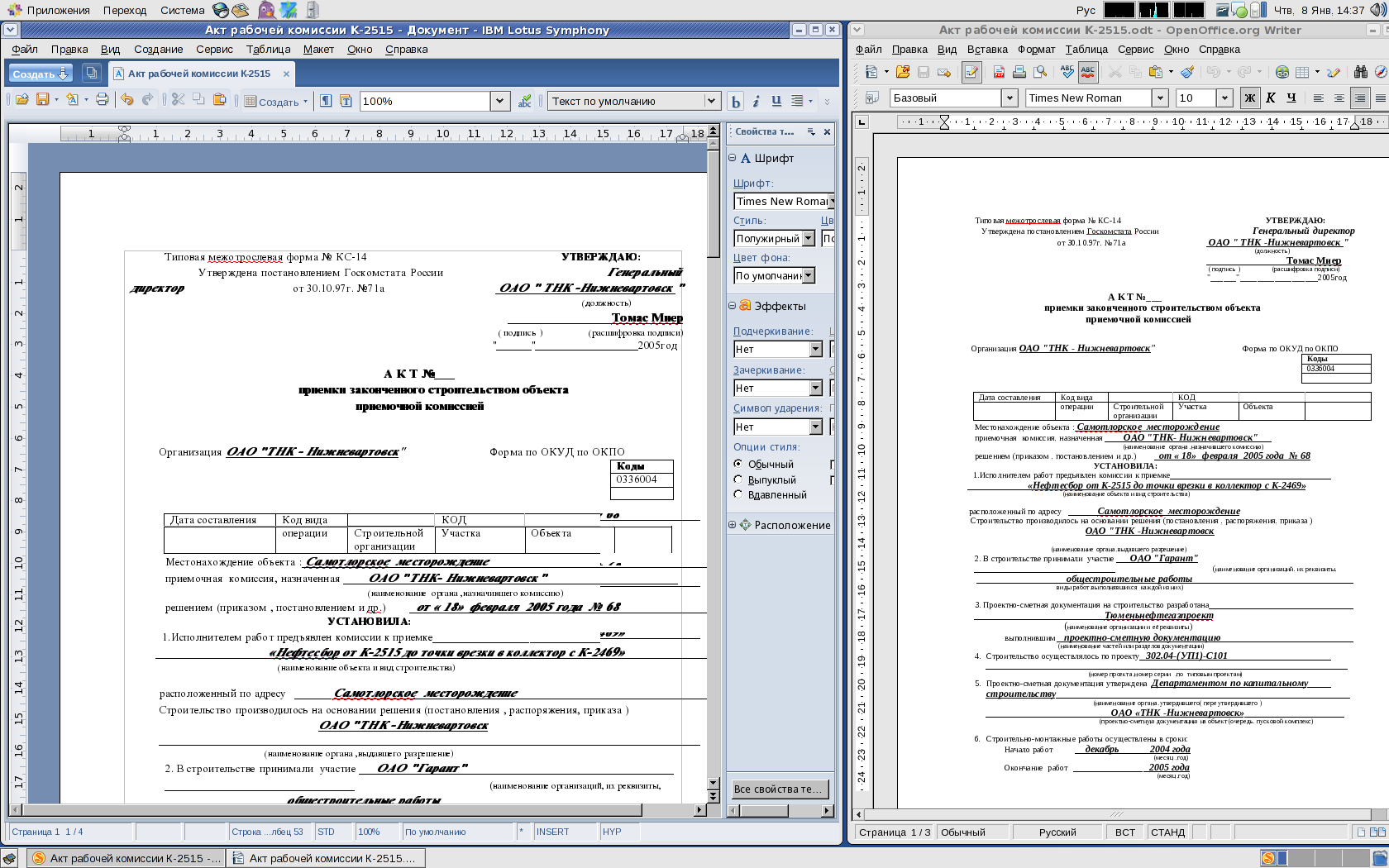Click Center alignment icon in OpenOffice toolbar
1389x868 pixels.
[1339, 98]
